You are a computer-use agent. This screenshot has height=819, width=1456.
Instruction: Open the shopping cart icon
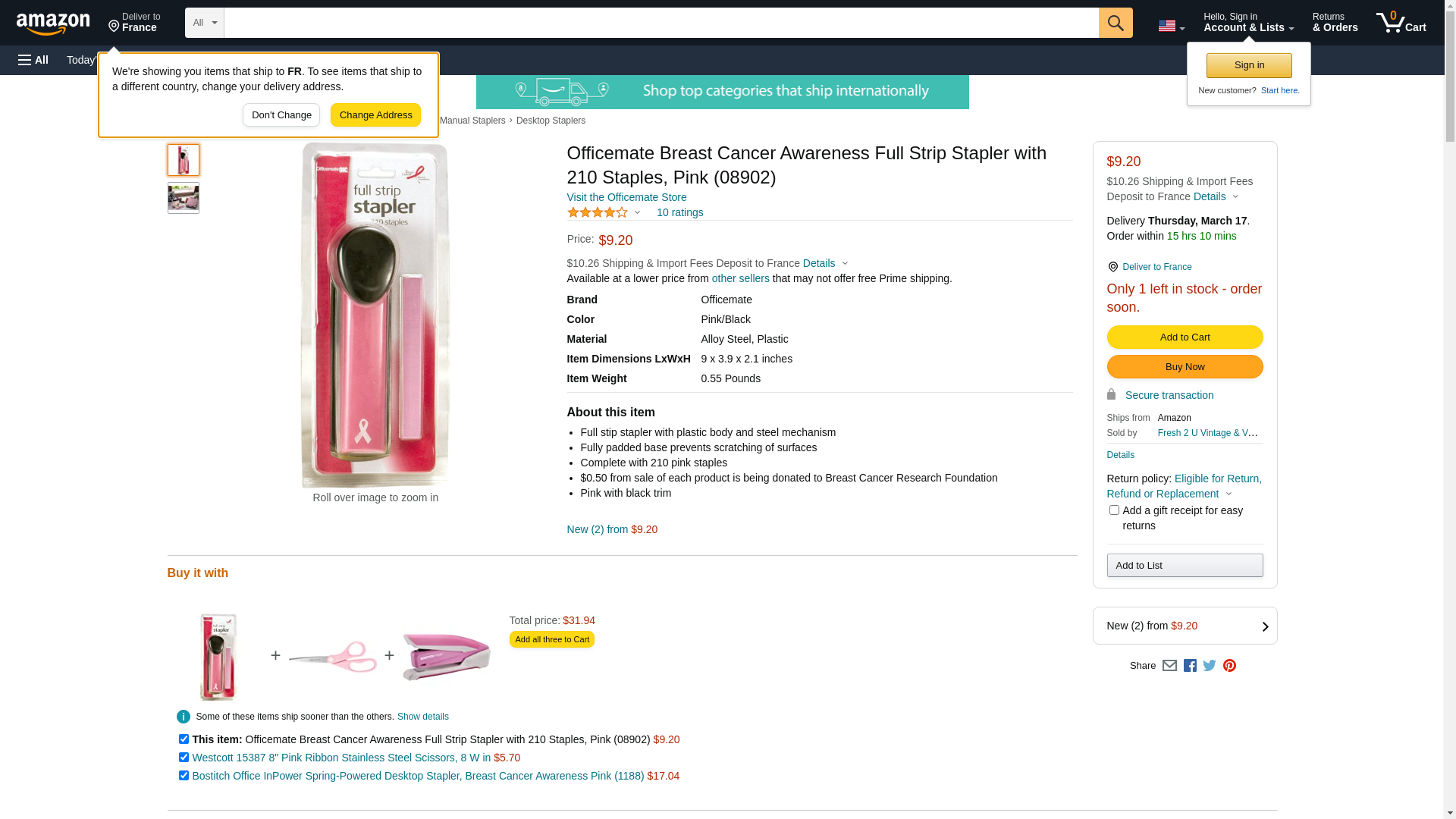coord(1401,23)
